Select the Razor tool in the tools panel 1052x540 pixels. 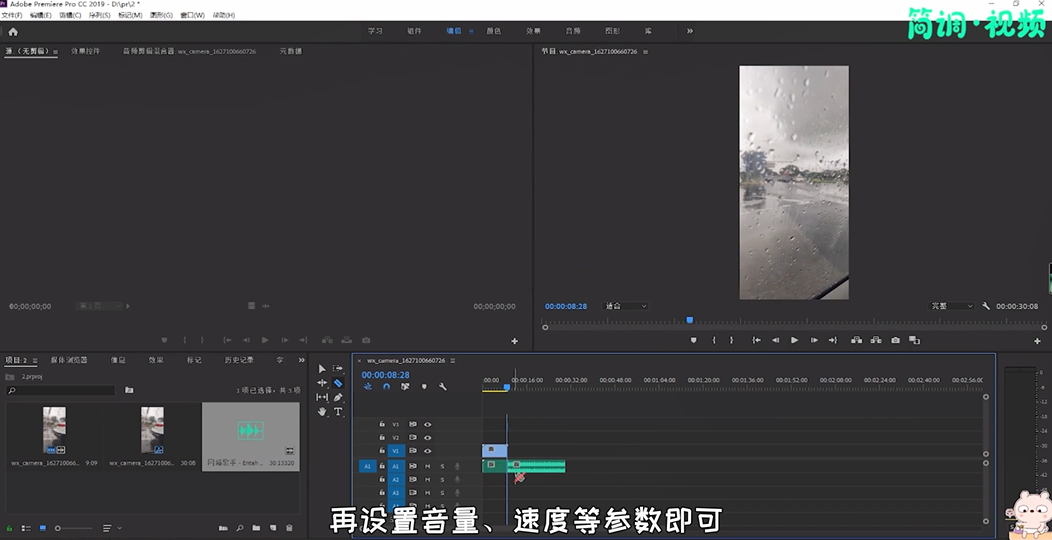coord(338,383)
